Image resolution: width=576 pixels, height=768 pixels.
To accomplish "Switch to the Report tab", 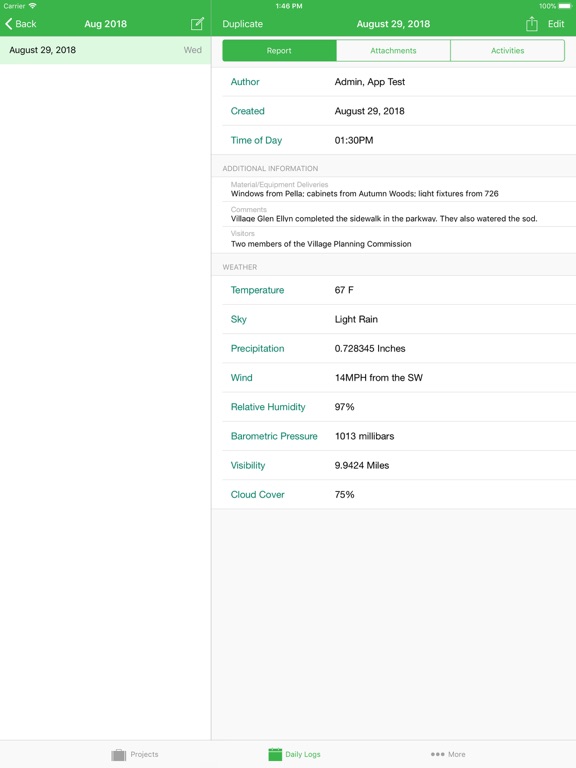I will pos(279,50).
